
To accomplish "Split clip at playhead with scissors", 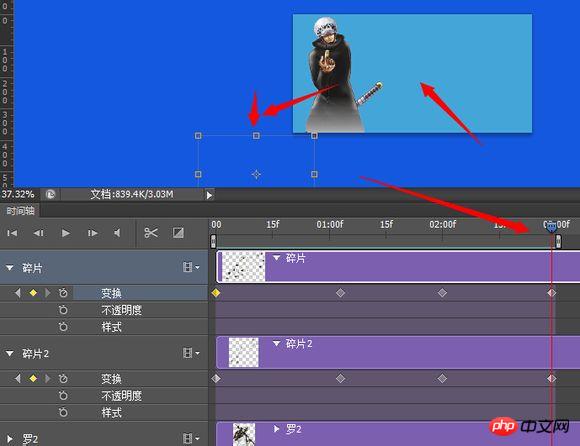I will click(151, 233).
